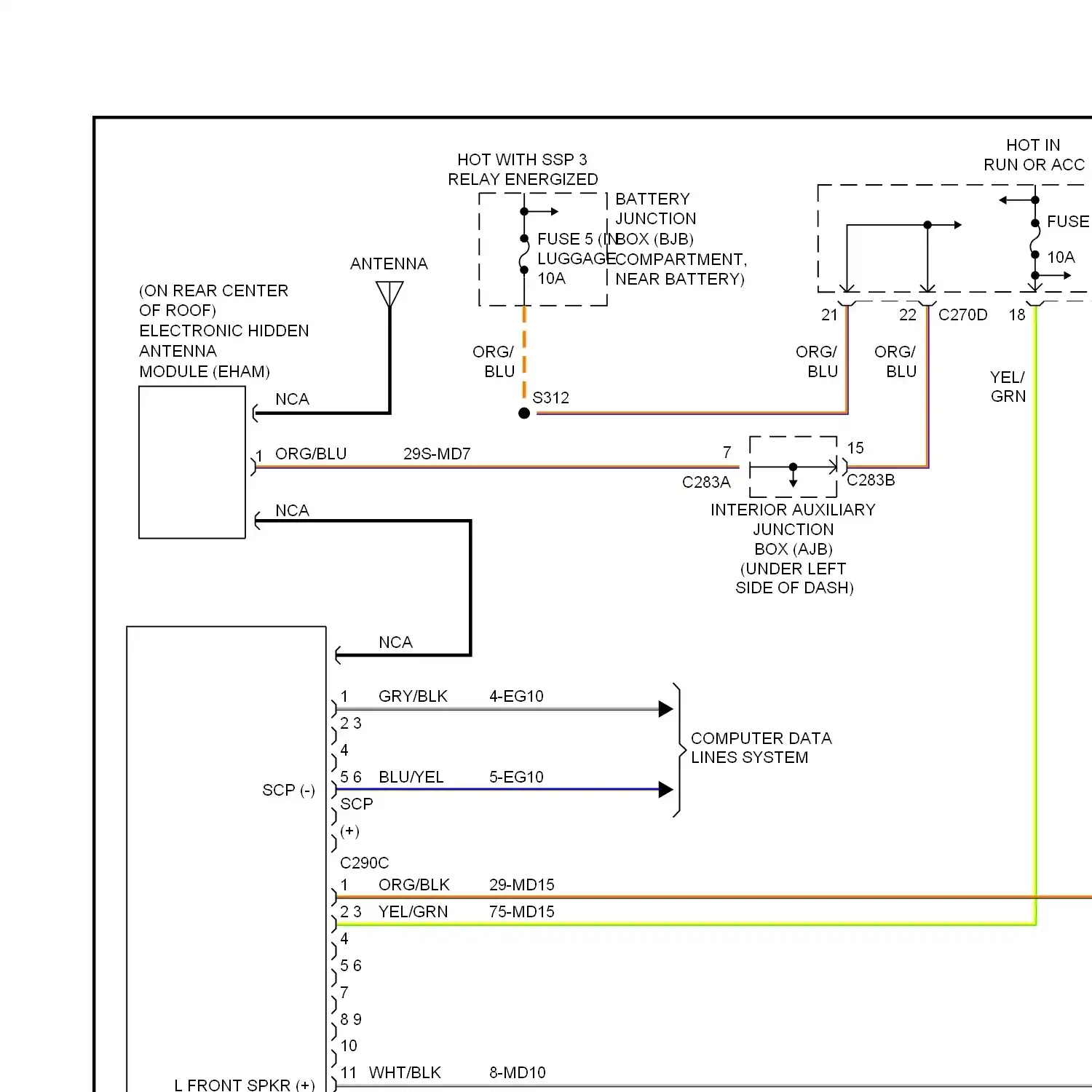Click the ORG/BLU label above S312
The height and width of the screenshot is (1092, 1092).
(x=494, y=361)
